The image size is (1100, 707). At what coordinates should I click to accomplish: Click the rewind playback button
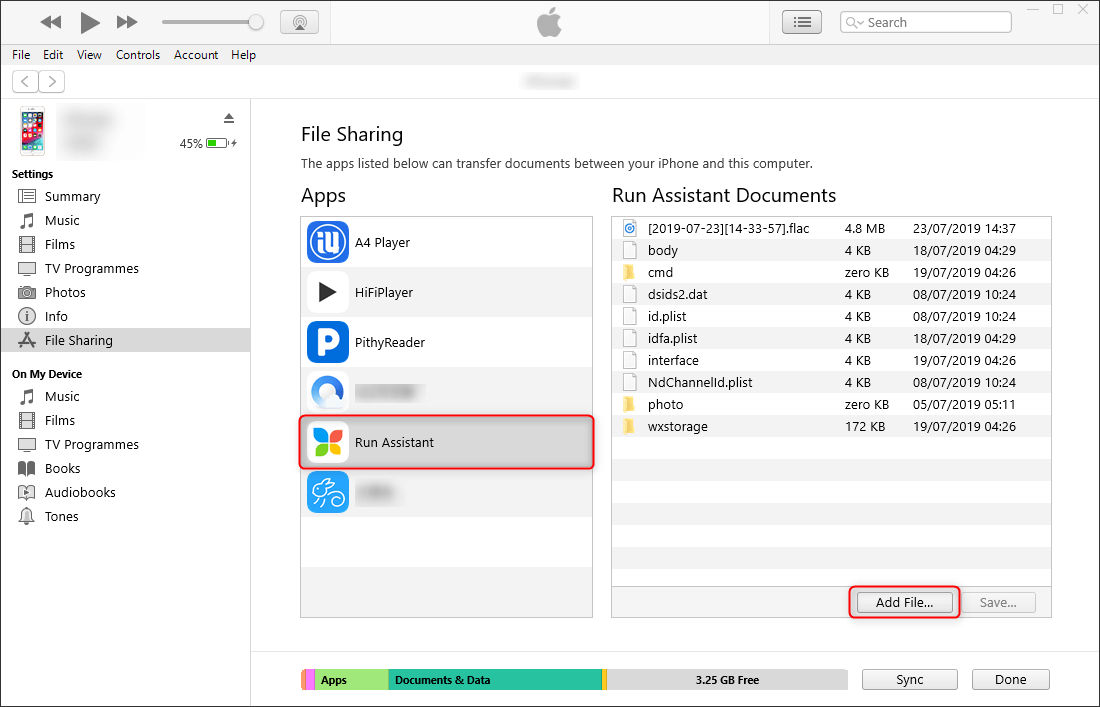(x=51, y=22)
